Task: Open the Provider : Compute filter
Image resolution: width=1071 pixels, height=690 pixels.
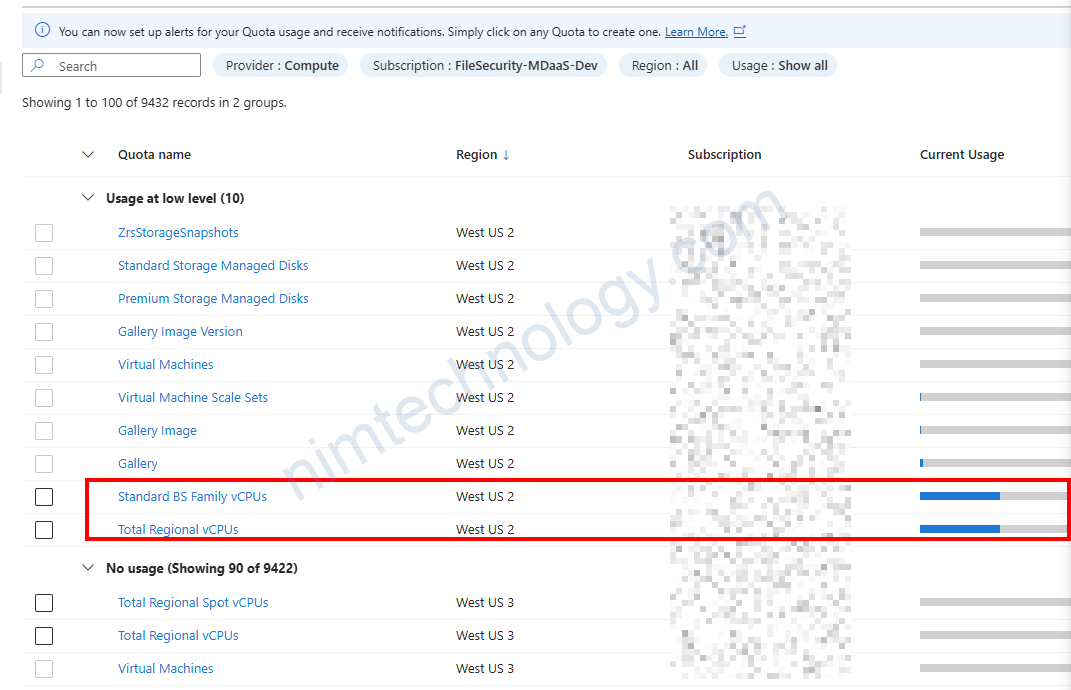Action: pyautogui.click(x=281, y=66)
